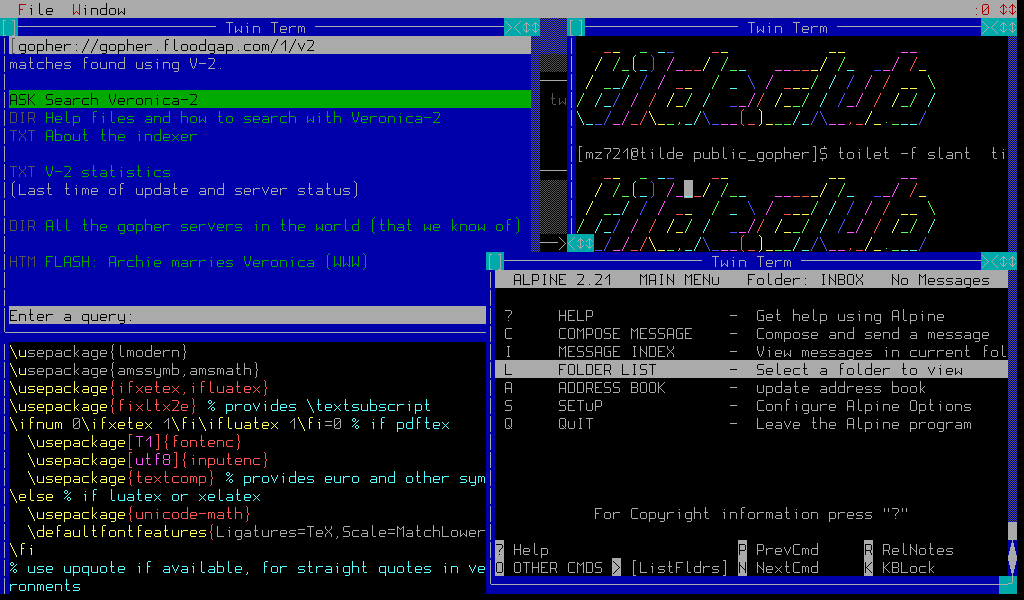
Task: Expand DIR All the gopher servers in the world
Action: tap(264, 226)
